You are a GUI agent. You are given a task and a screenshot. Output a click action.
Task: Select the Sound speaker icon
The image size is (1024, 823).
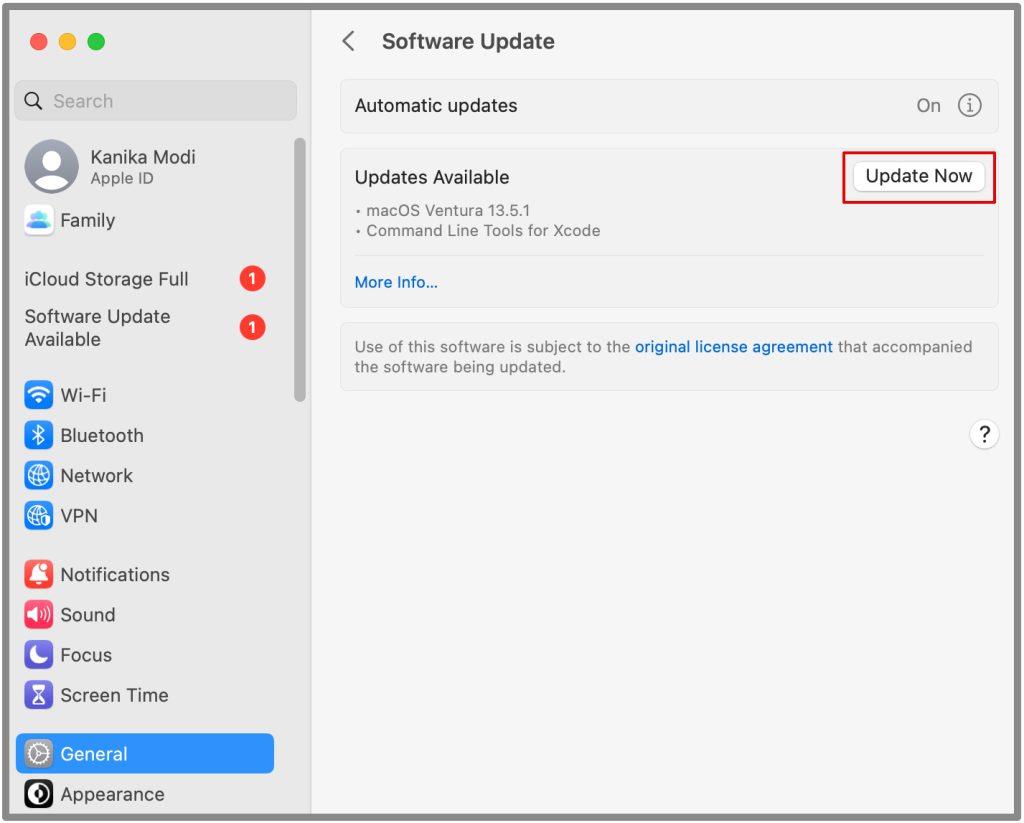[x=39, y=615]
